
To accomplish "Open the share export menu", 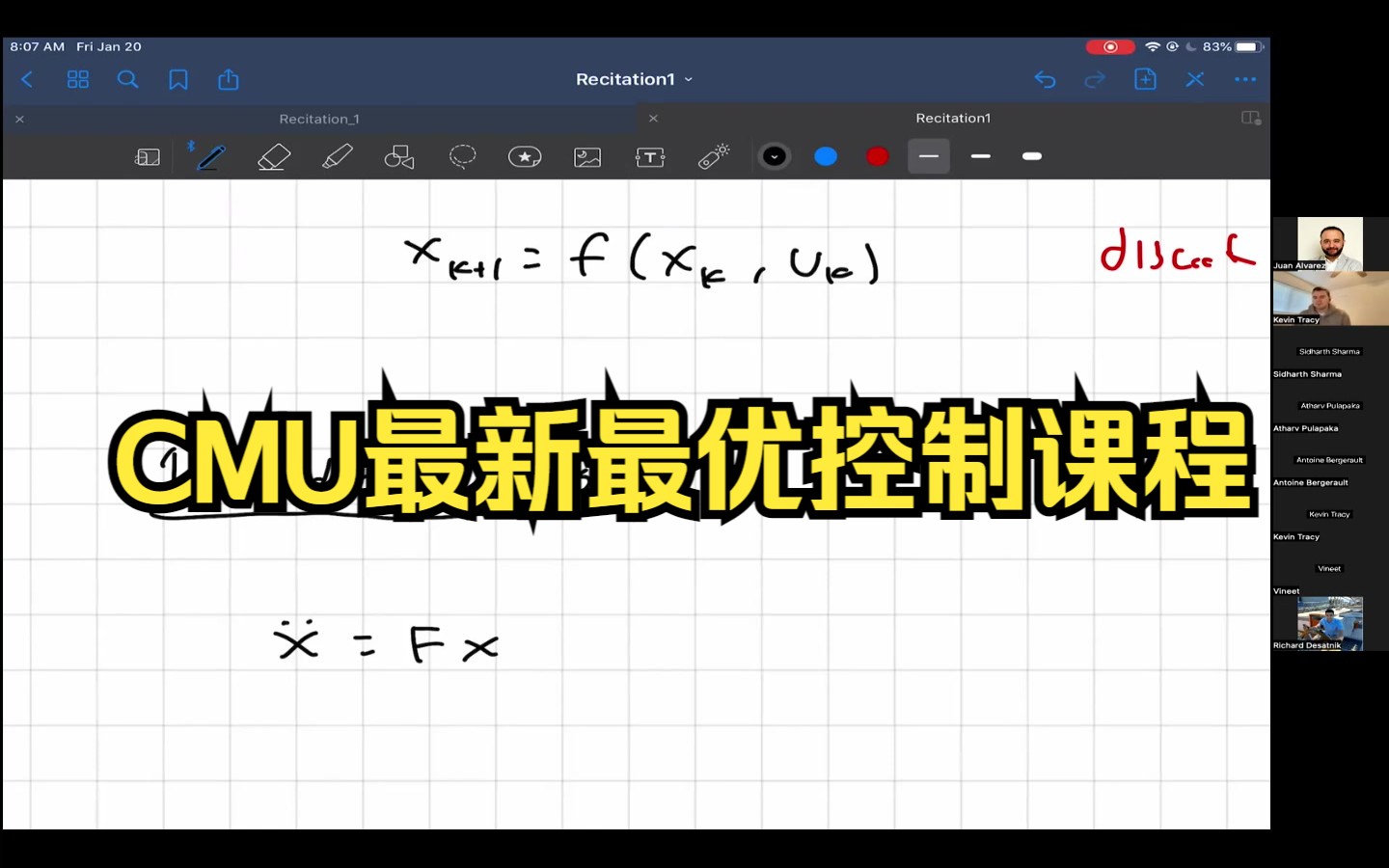I will 229,79.
